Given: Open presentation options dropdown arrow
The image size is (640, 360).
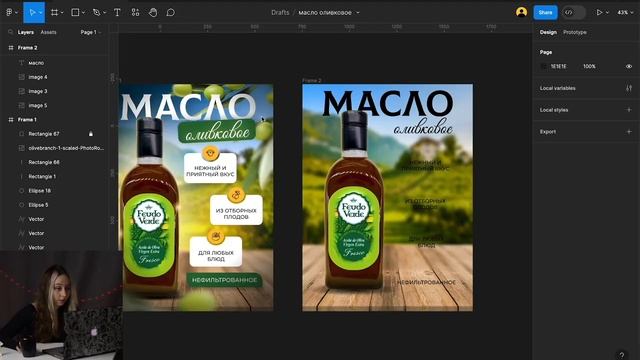Looking at the screenshot, I should 607,13.
